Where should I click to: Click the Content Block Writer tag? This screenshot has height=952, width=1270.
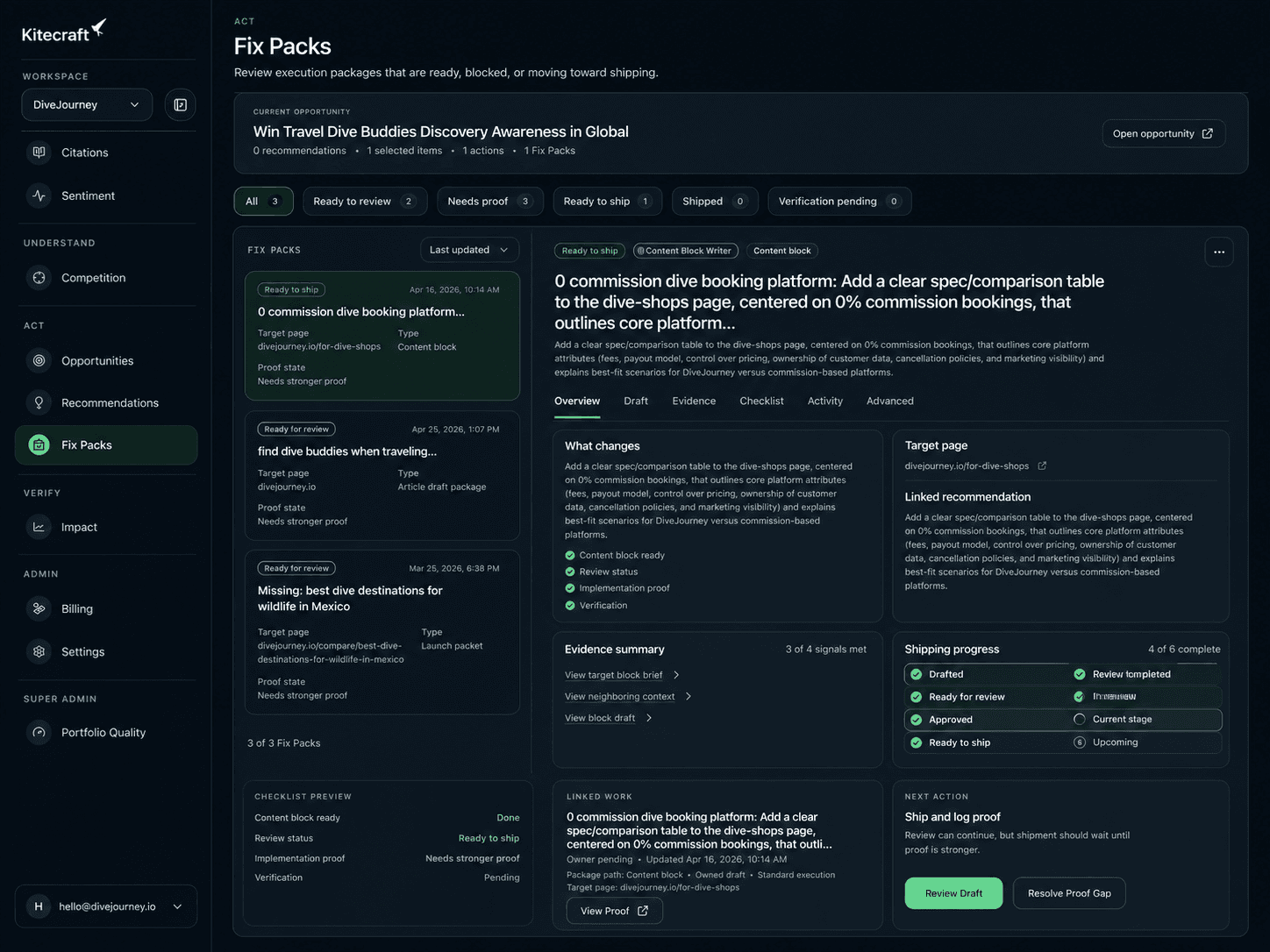point(686,251)
